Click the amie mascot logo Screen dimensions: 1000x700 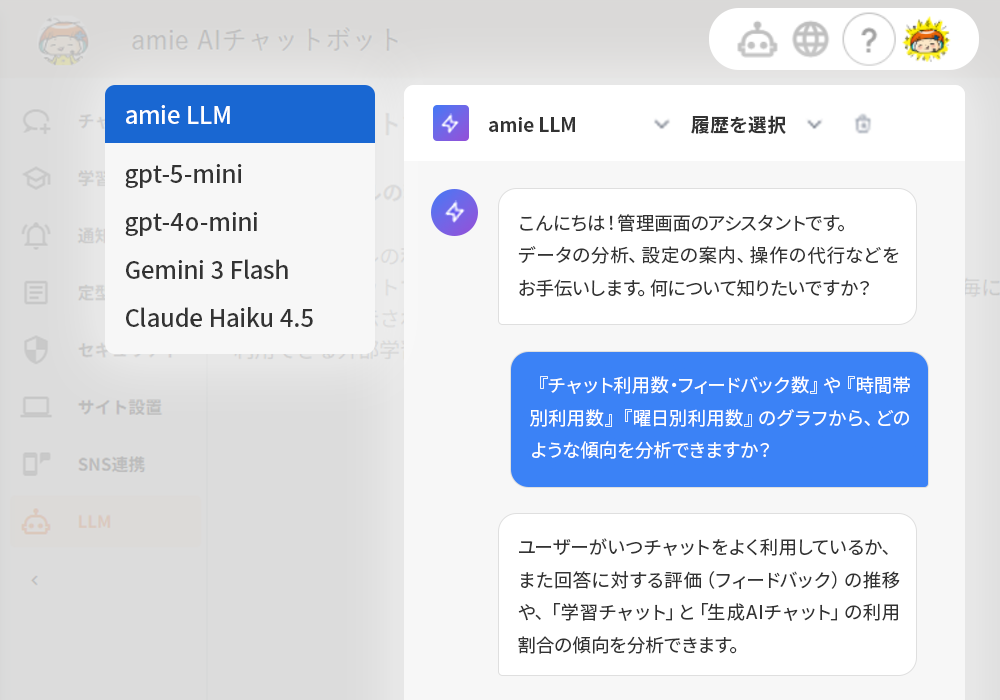pyautogui.click(x=63, y=41)
